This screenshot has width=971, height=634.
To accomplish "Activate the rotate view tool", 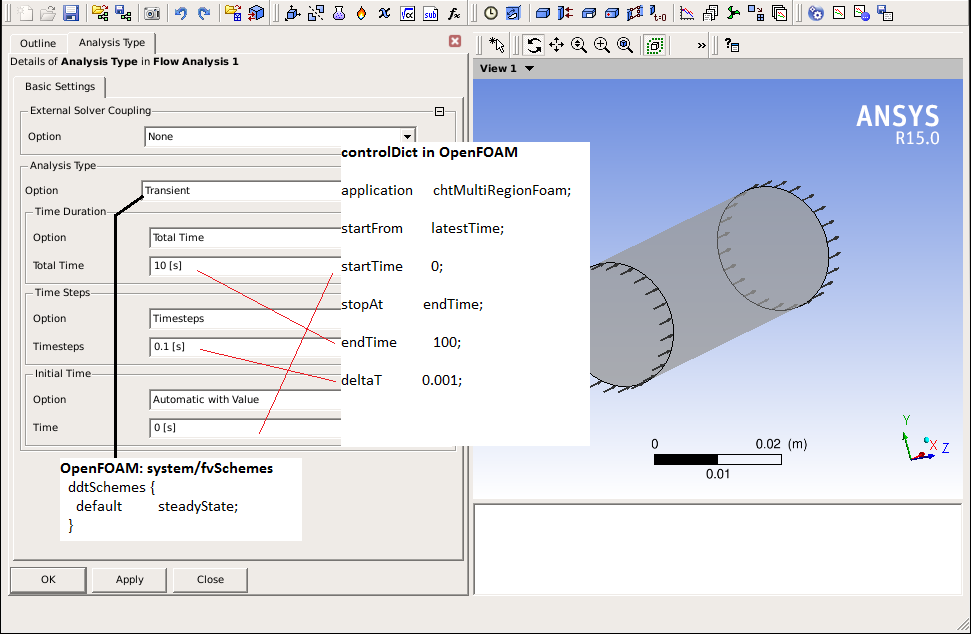I will pos(534,45).
